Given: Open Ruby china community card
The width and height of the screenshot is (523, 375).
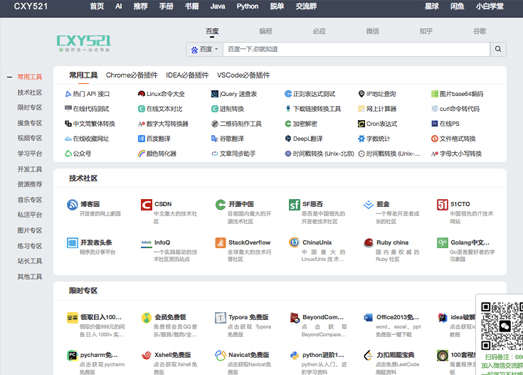Looking at the screenshot, I should coord(391,250).
